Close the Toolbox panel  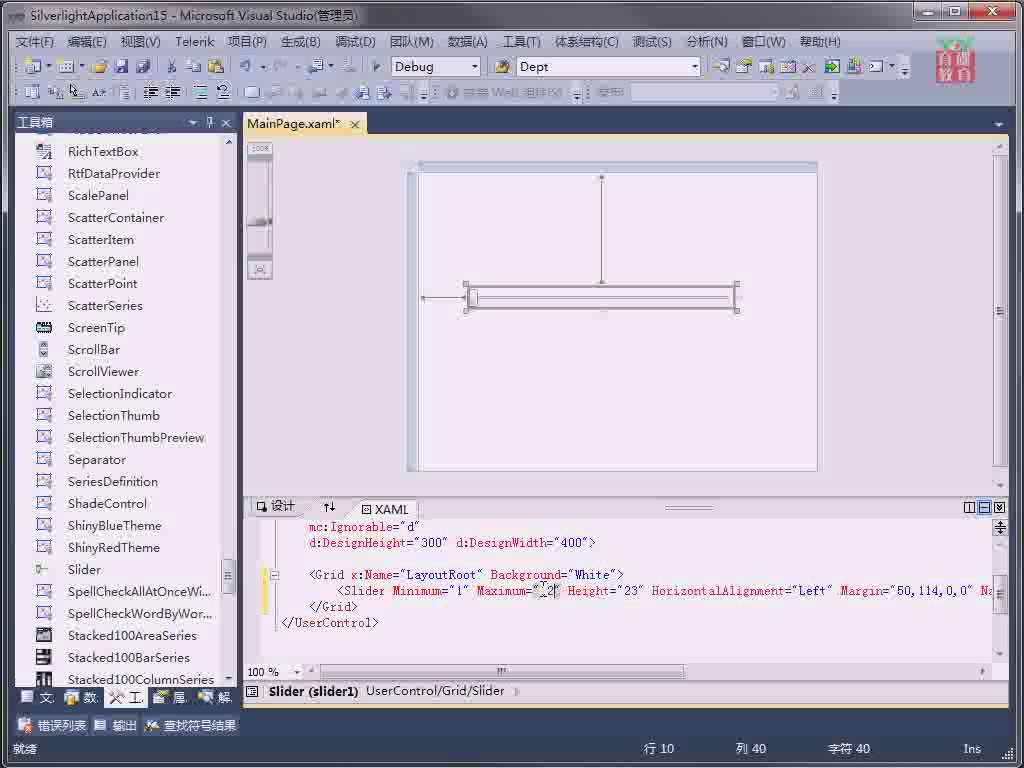tap(226, 123)
